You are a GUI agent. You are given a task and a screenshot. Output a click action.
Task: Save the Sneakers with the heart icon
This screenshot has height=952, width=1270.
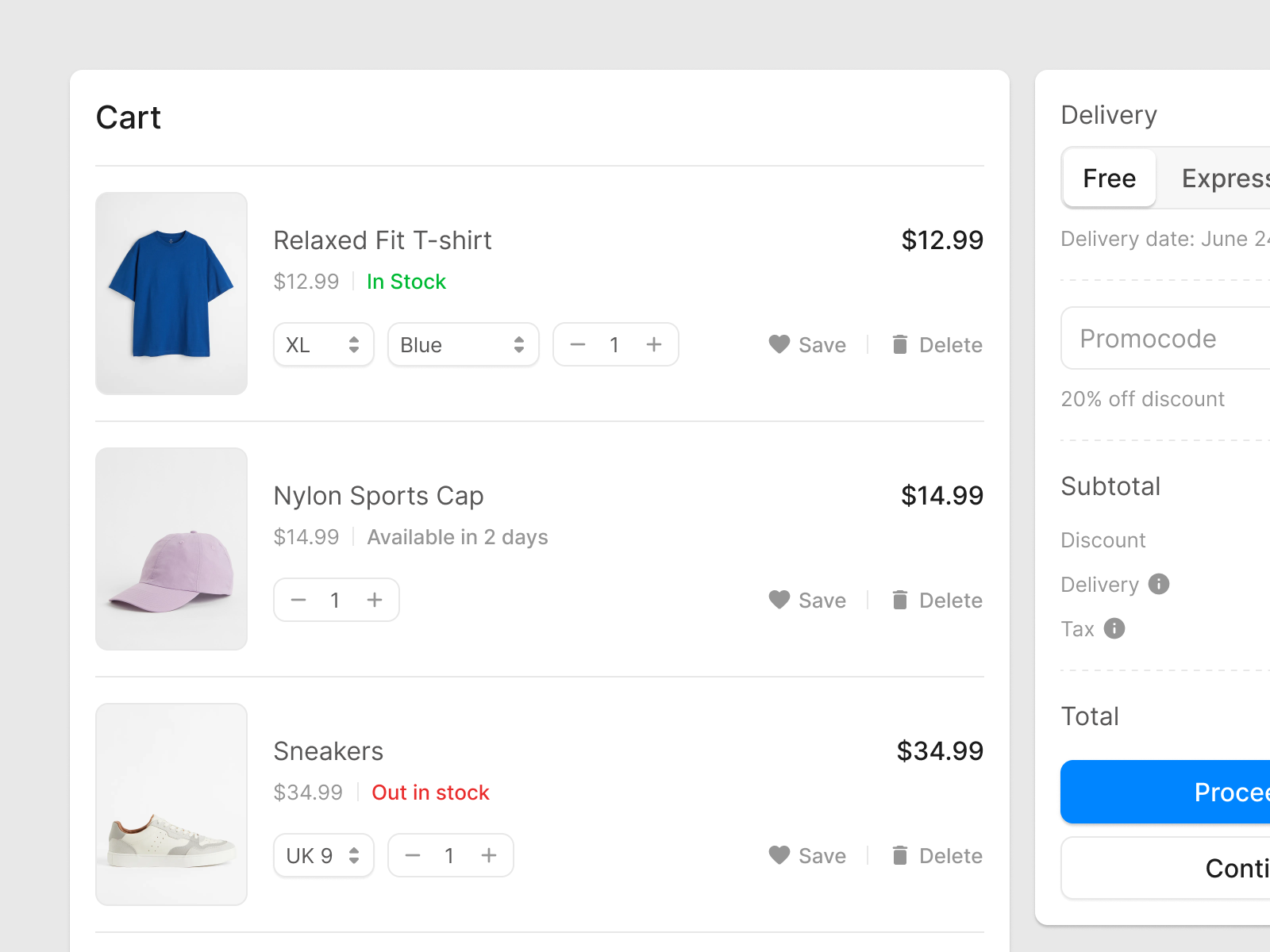779,855
